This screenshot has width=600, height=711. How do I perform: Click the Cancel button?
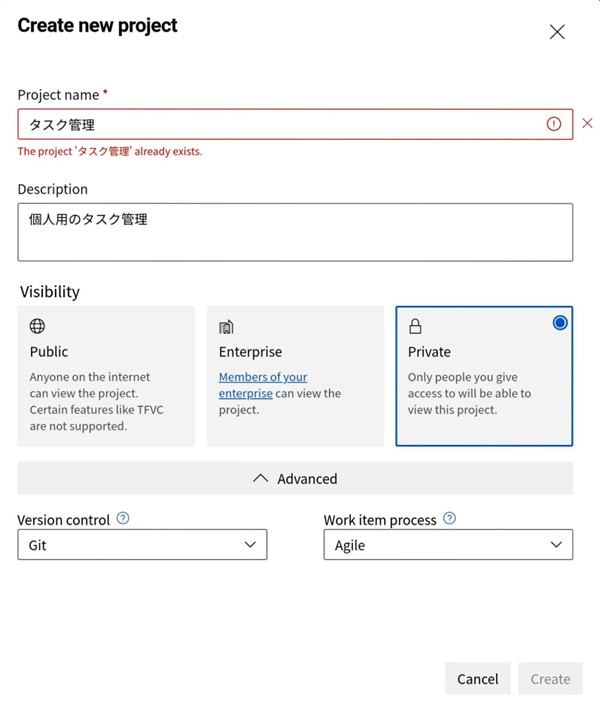coord(477,679)
